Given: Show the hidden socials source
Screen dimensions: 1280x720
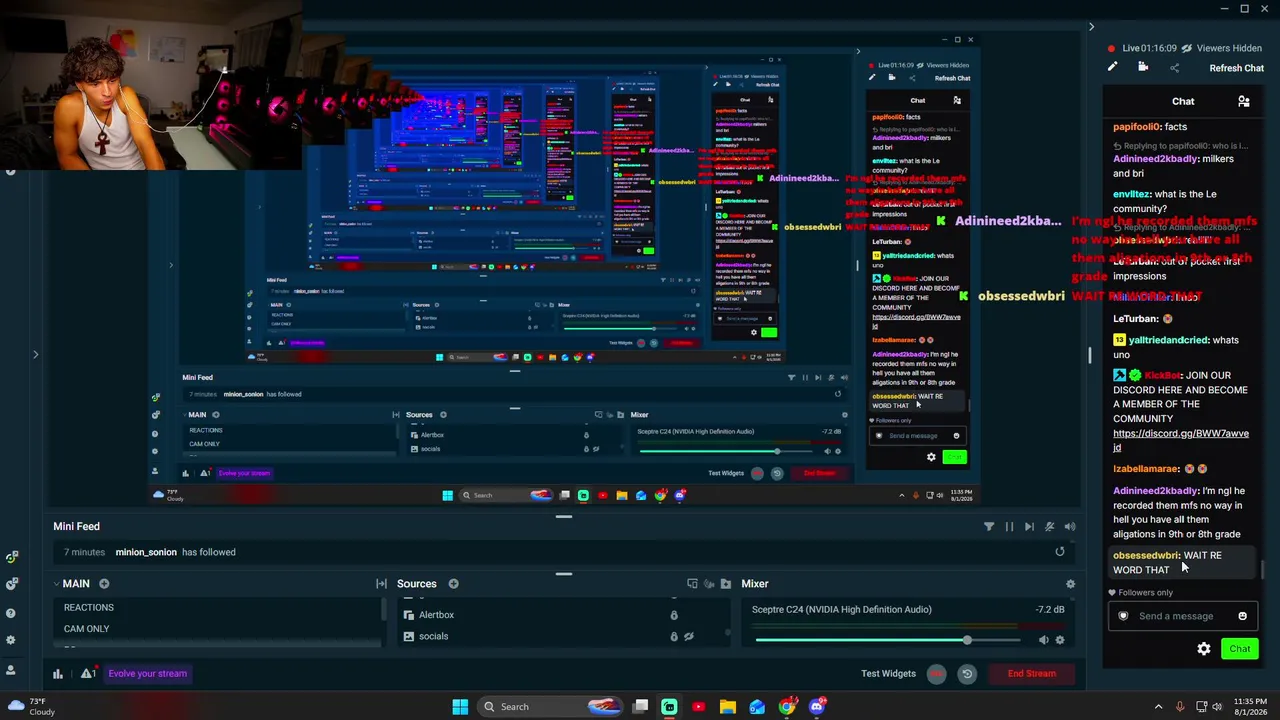Looking at the screenshot, I should 689,636.
